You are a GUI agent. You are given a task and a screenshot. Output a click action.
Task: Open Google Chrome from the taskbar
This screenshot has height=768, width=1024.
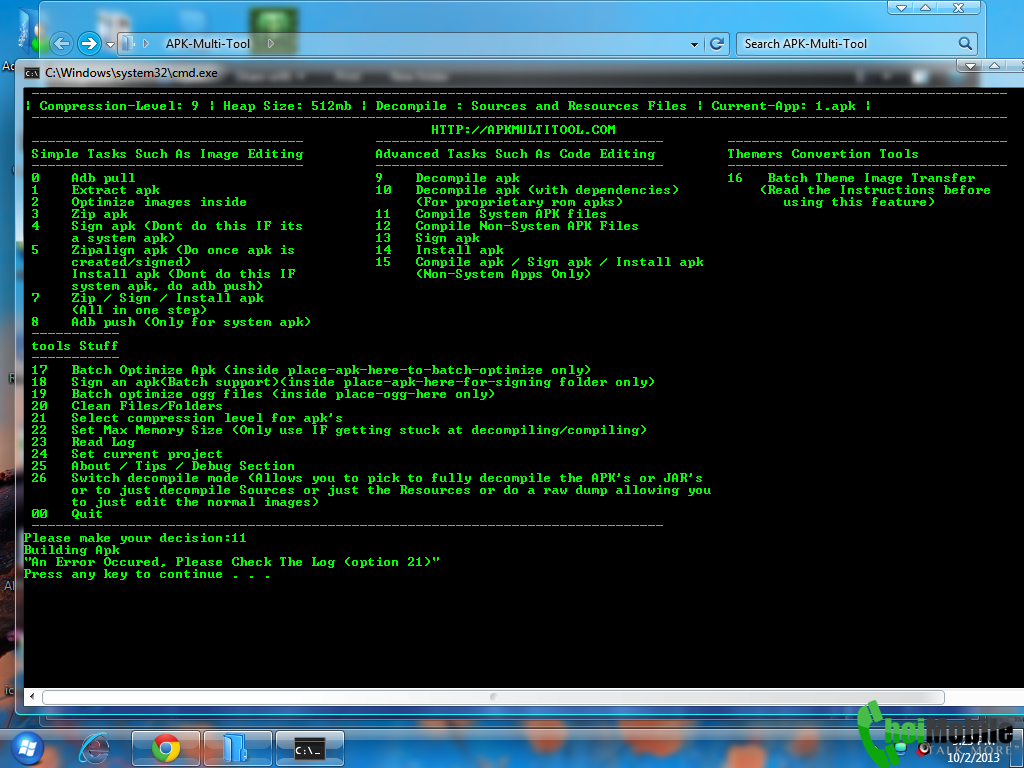coord(166,748)
